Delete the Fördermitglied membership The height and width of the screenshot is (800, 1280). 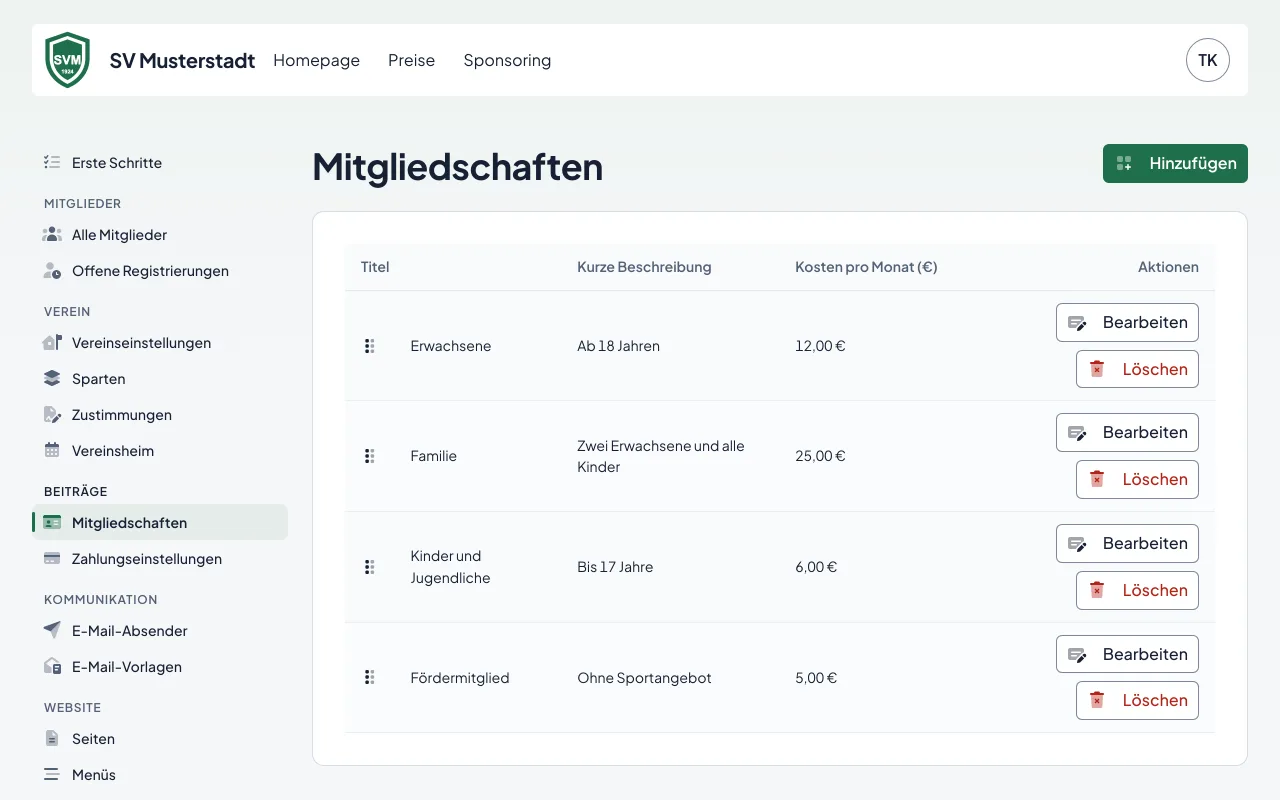tap(1137, 700)
